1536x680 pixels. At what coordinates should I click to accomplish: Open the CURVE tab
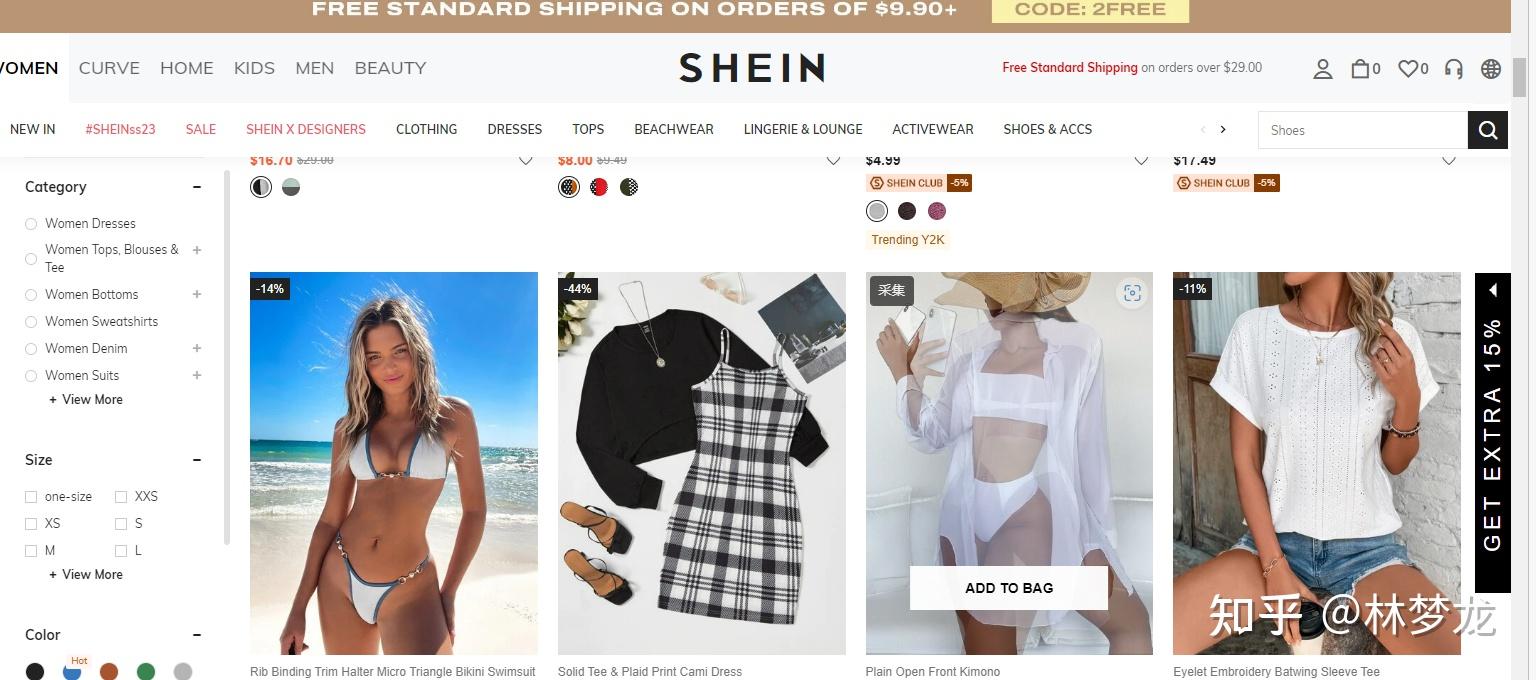(109, 68)
